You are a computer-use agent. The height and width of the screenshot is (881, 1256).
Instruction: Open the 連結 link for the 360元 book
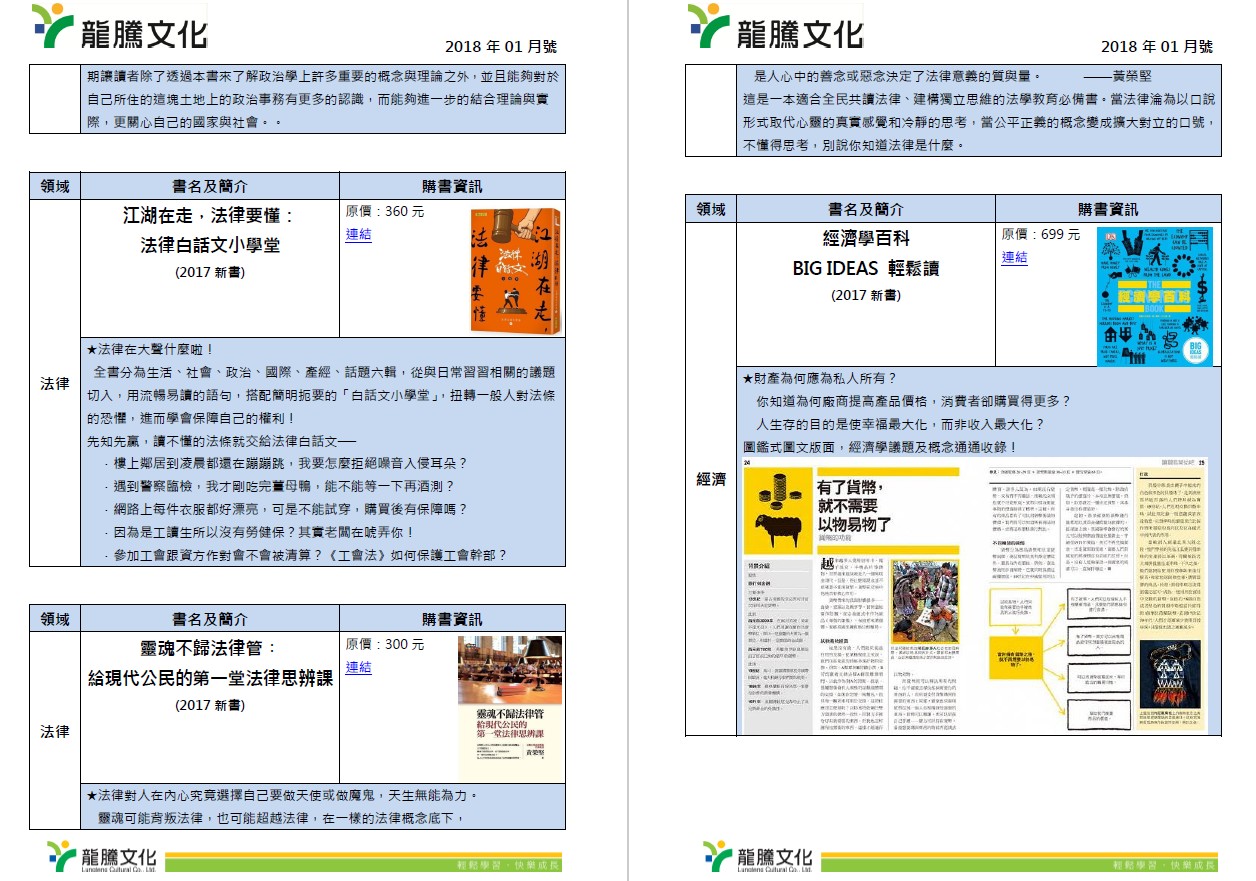point(358,234)
